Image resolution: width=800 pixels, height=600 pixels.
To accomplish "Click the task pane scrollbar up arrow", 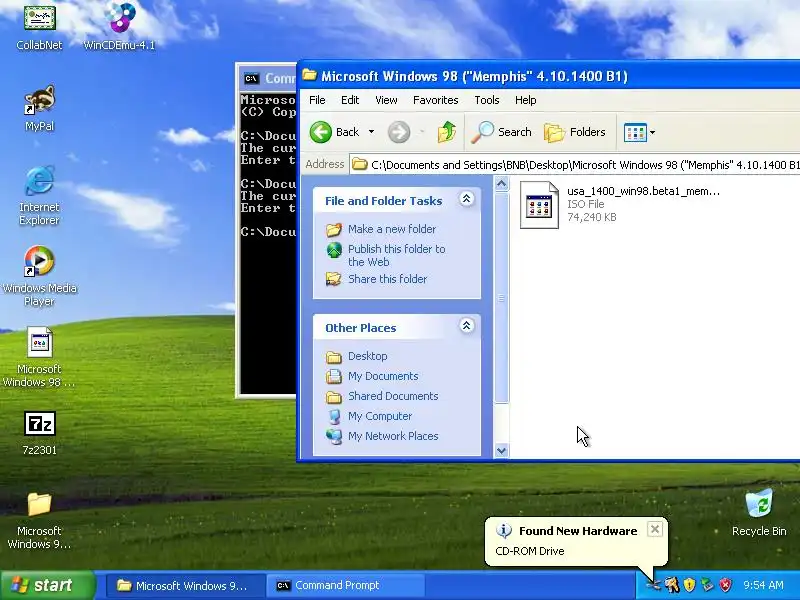I will click(502, 184).
